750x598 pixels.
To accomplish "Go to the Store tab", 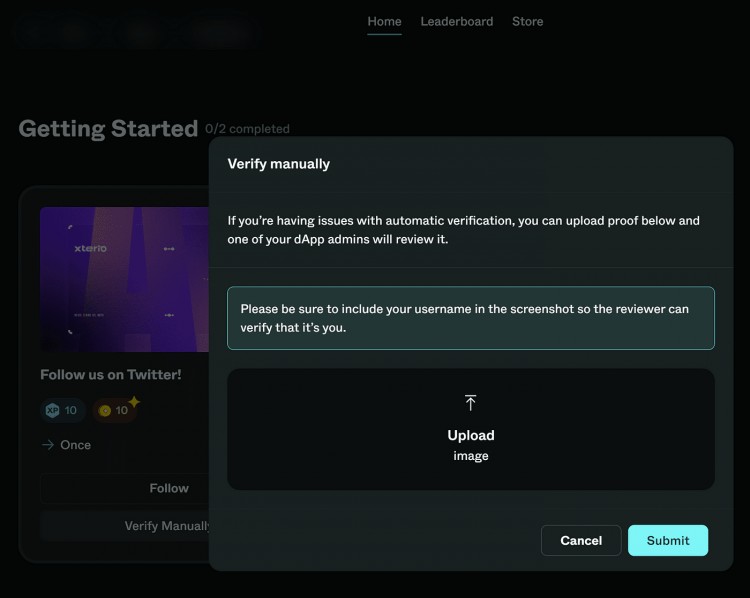I will [x=527, y=21].
